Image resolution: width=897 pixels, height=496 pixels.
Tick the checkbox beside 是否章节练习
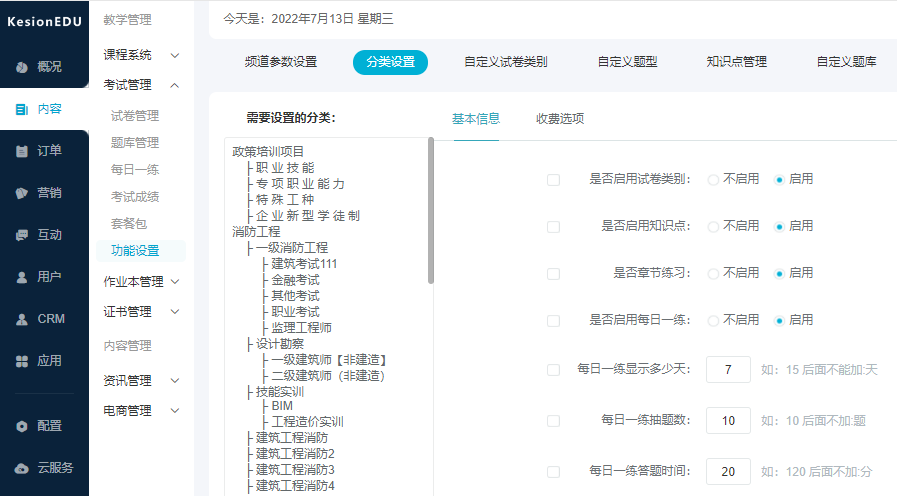pos(553,273)
